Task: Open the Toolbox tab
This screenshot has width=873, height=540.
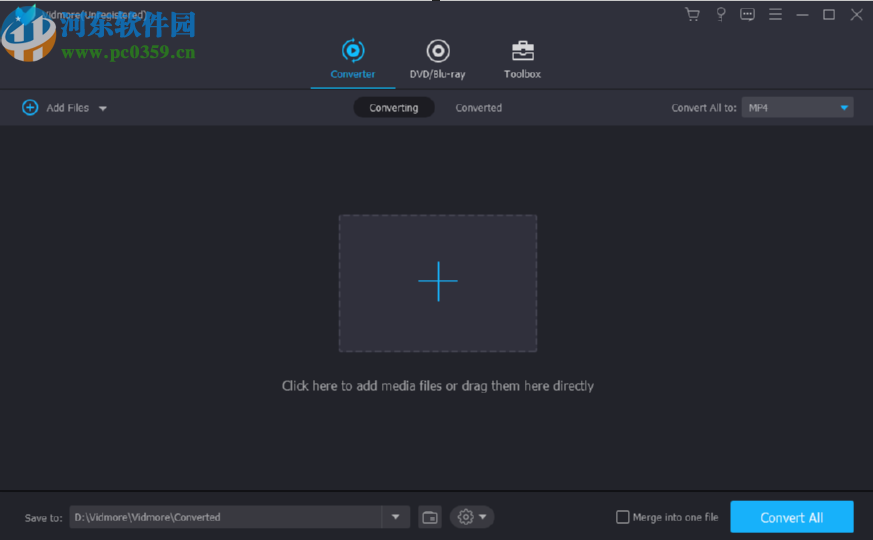Action: coord(522,59)
